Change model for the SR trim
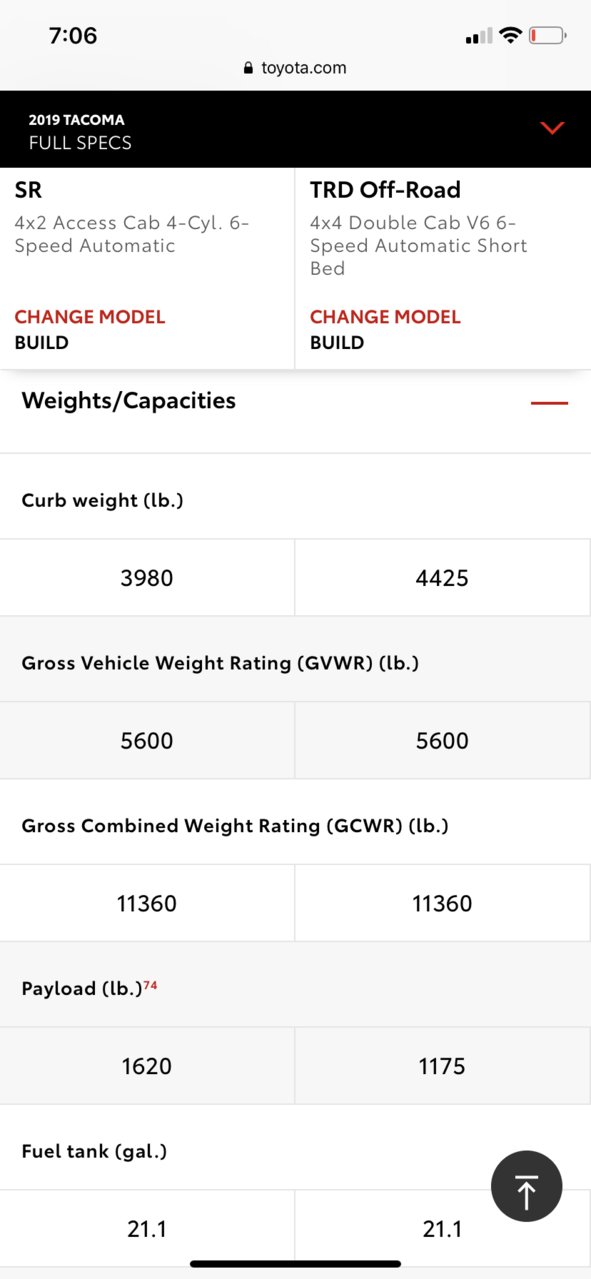 (x=90, y=317)
